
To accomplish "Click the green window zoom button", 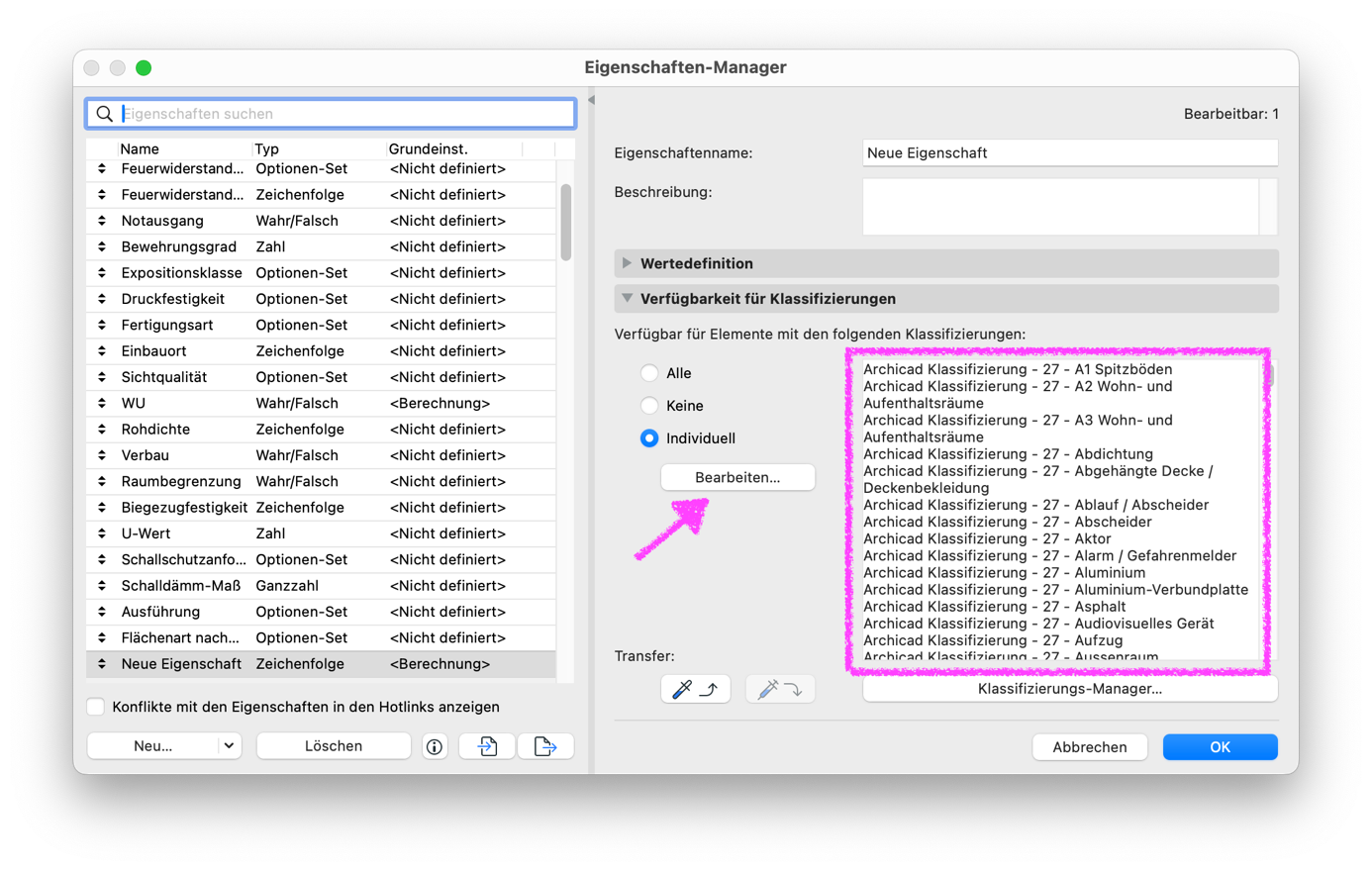I will tap(144, 68).
